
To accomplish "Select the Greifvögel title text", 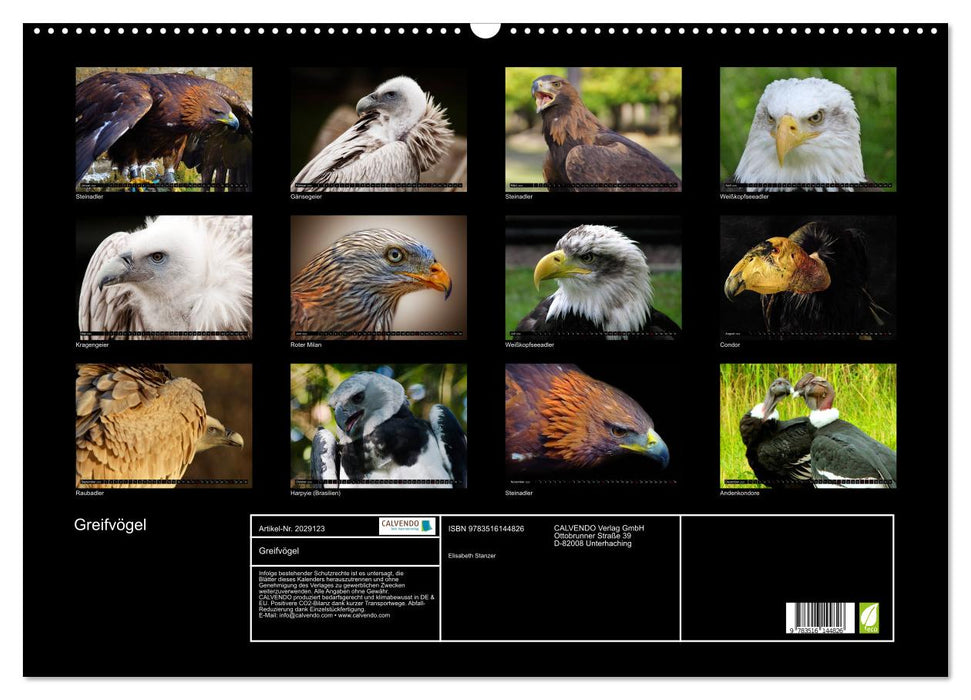I will (x=110, y=522).
